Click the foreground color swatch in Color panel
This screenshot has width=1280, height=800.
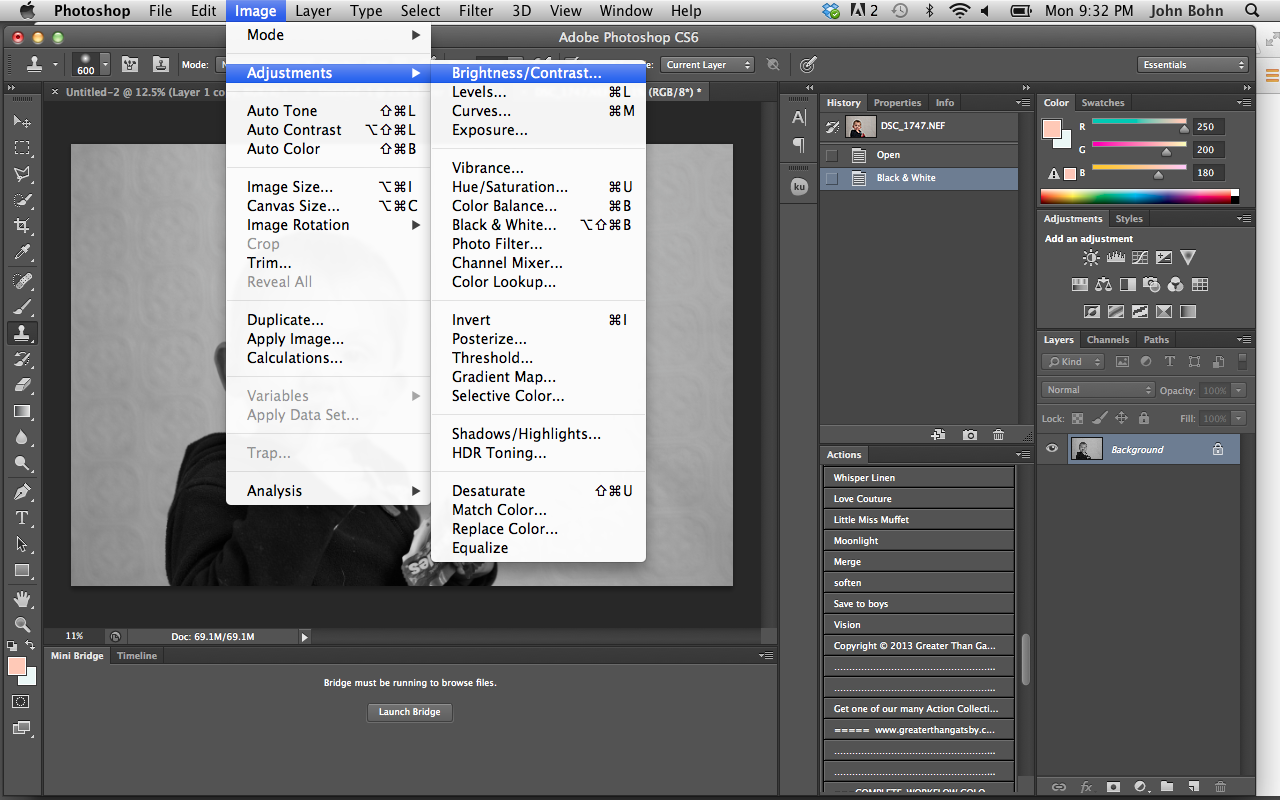(x=1051, y=129)
